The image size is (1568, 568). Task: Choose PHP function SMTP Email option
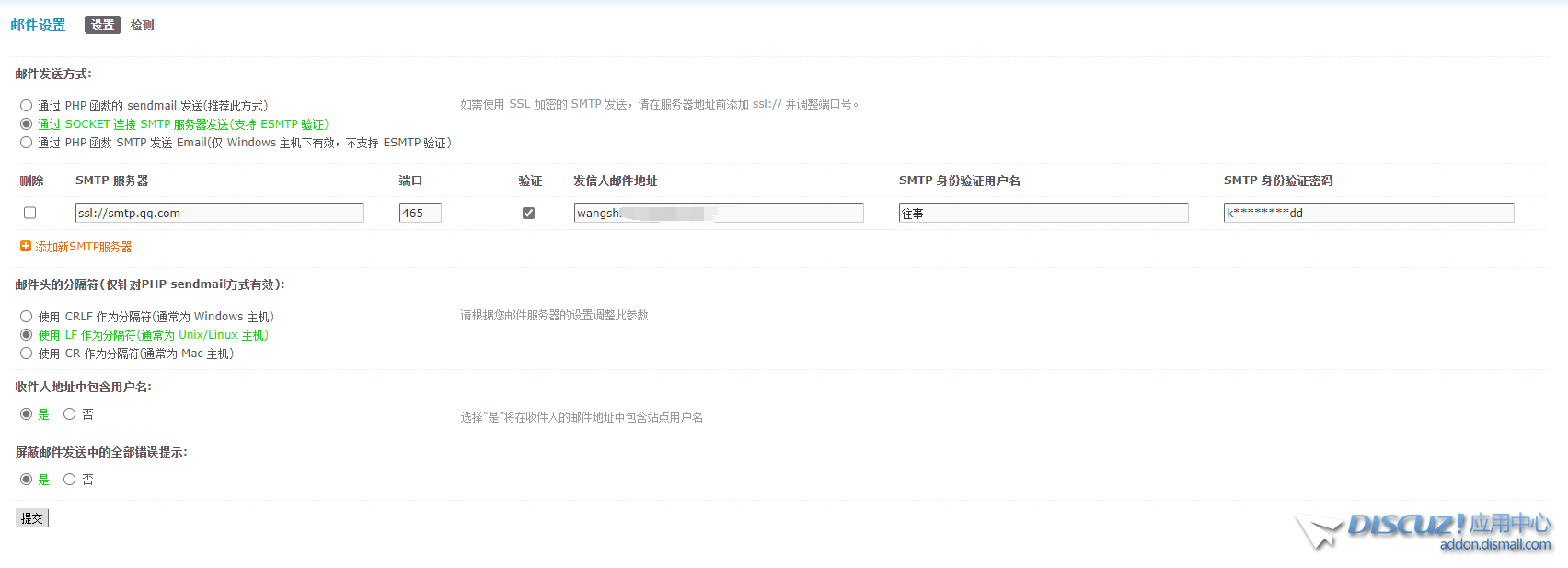click(x=27, y=143)
